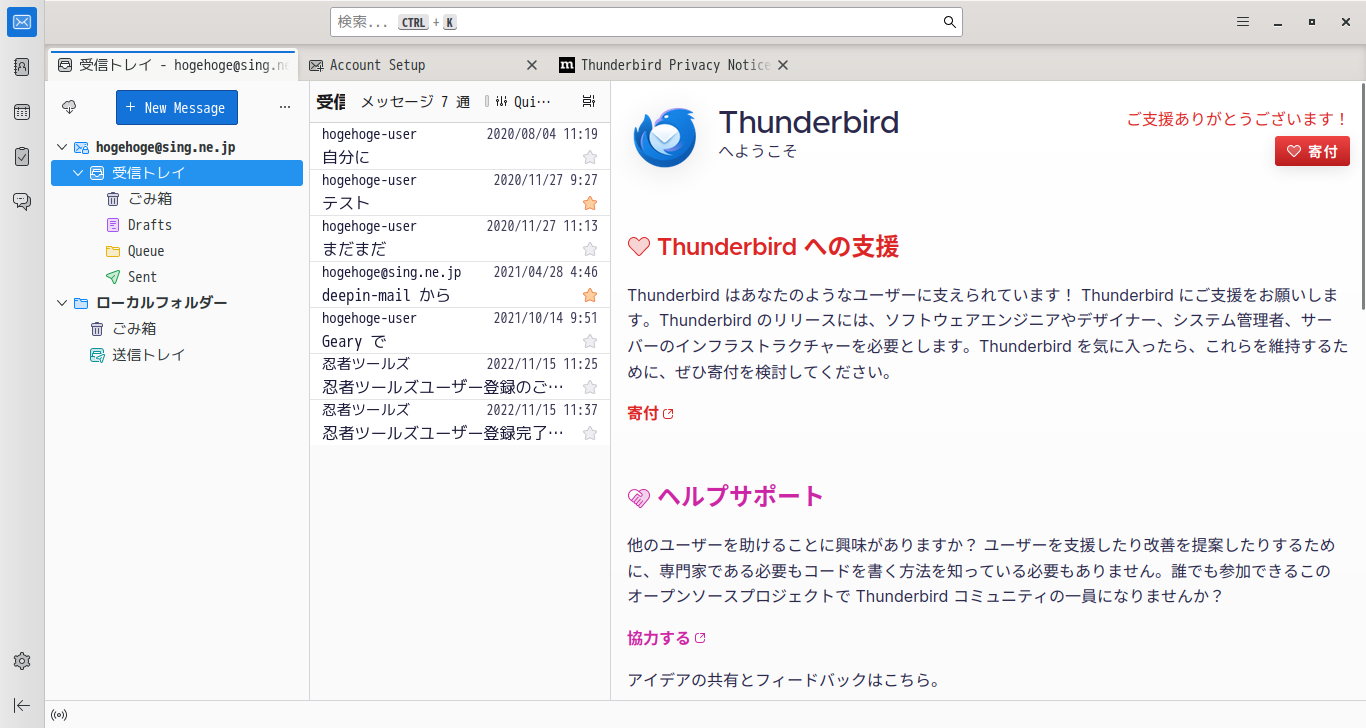The width and height of the screenshot is (1366, 728).
Task: Open the Sent folder
Action: pos(177,277)
